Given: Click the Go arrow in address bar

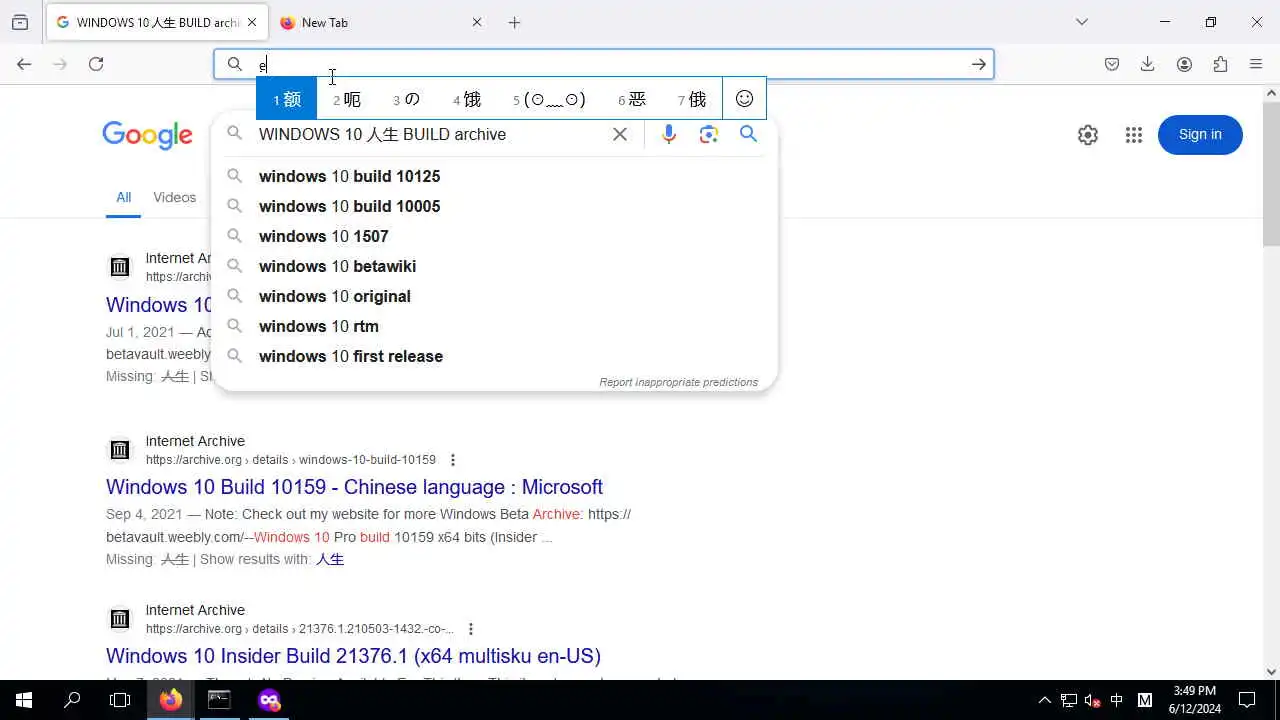Looking at the screenshot, I should point(978,64).
